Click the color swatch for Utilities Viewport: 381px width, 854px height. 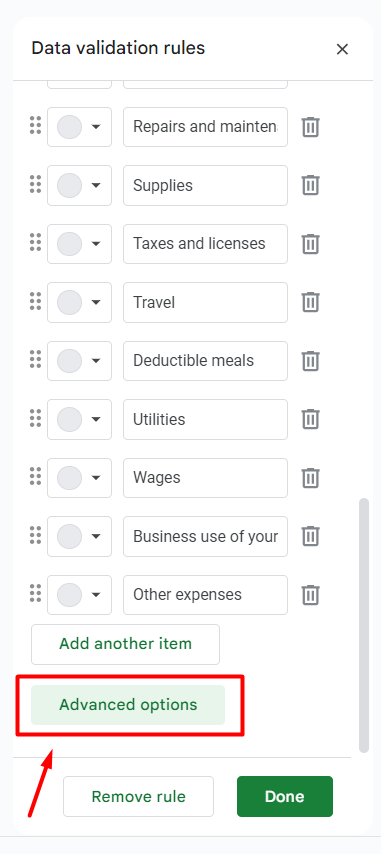70,419
